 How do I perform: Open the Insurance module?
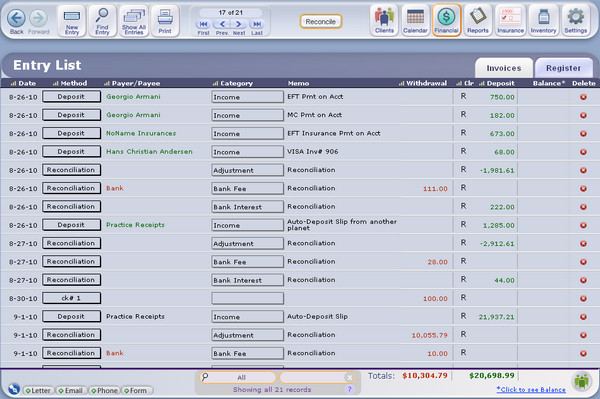[510, 21]
